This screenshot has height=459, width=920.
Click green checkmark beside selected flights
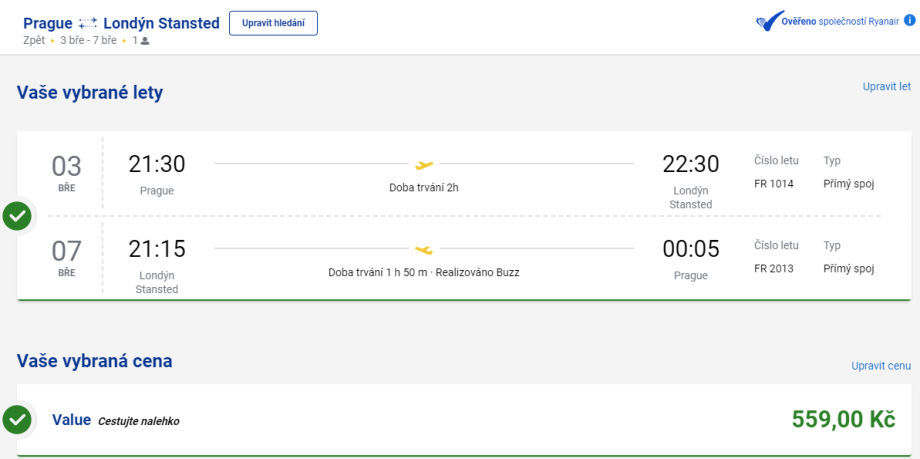[x=17, y=215]
